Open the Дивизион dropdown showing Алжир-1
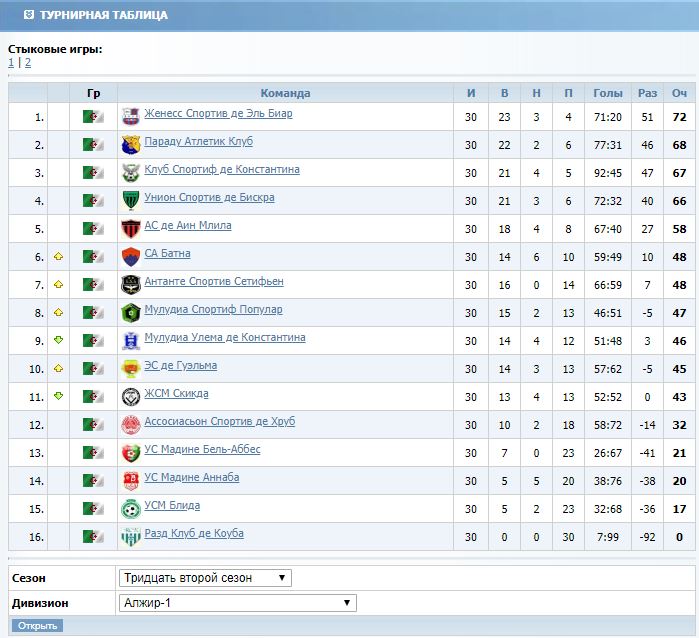The width and height of the screenshot is (699, 638). coord(237,603)
